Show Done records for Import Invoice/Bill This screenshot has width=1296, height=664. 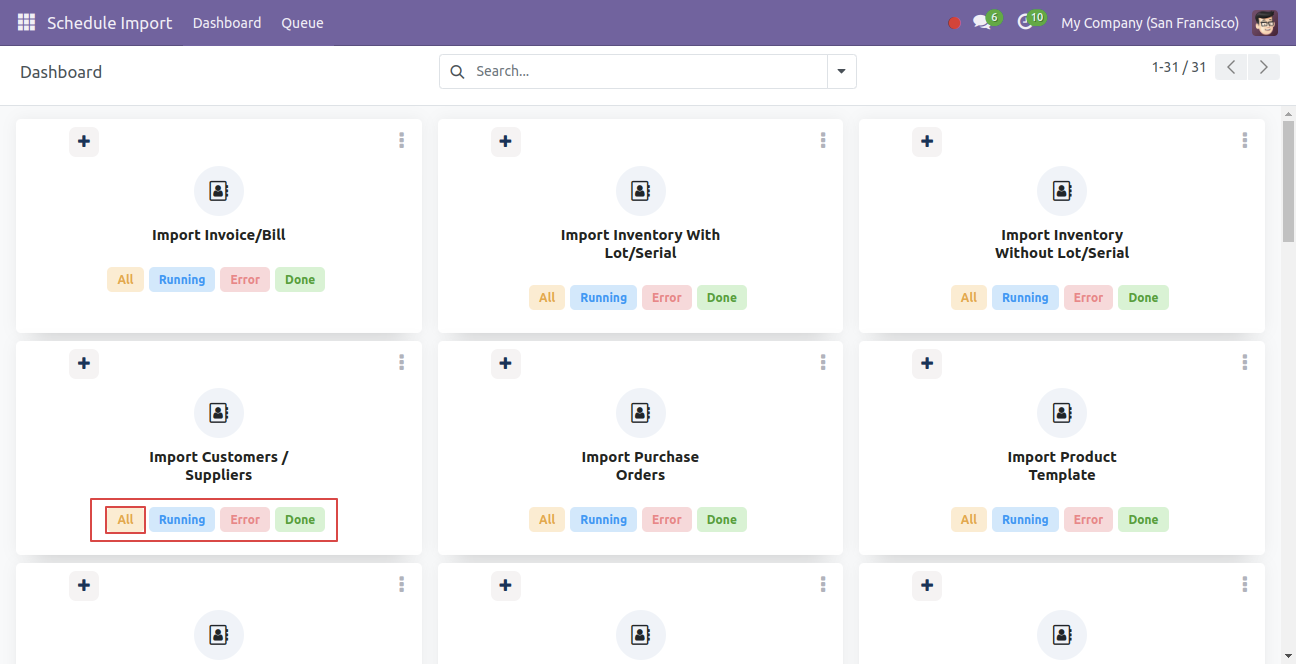point(300,280)
